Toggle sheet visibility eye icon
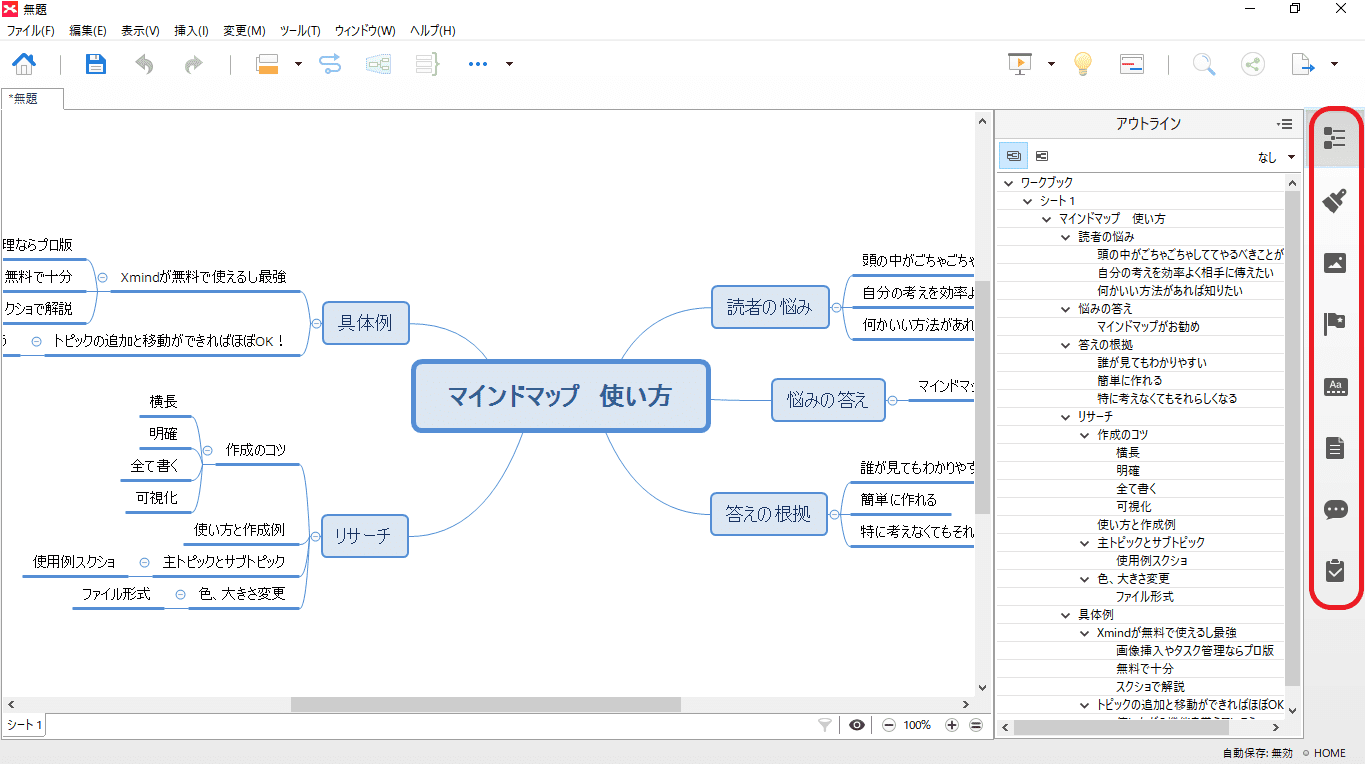1365x764 pixels. (x=857, y=725)
